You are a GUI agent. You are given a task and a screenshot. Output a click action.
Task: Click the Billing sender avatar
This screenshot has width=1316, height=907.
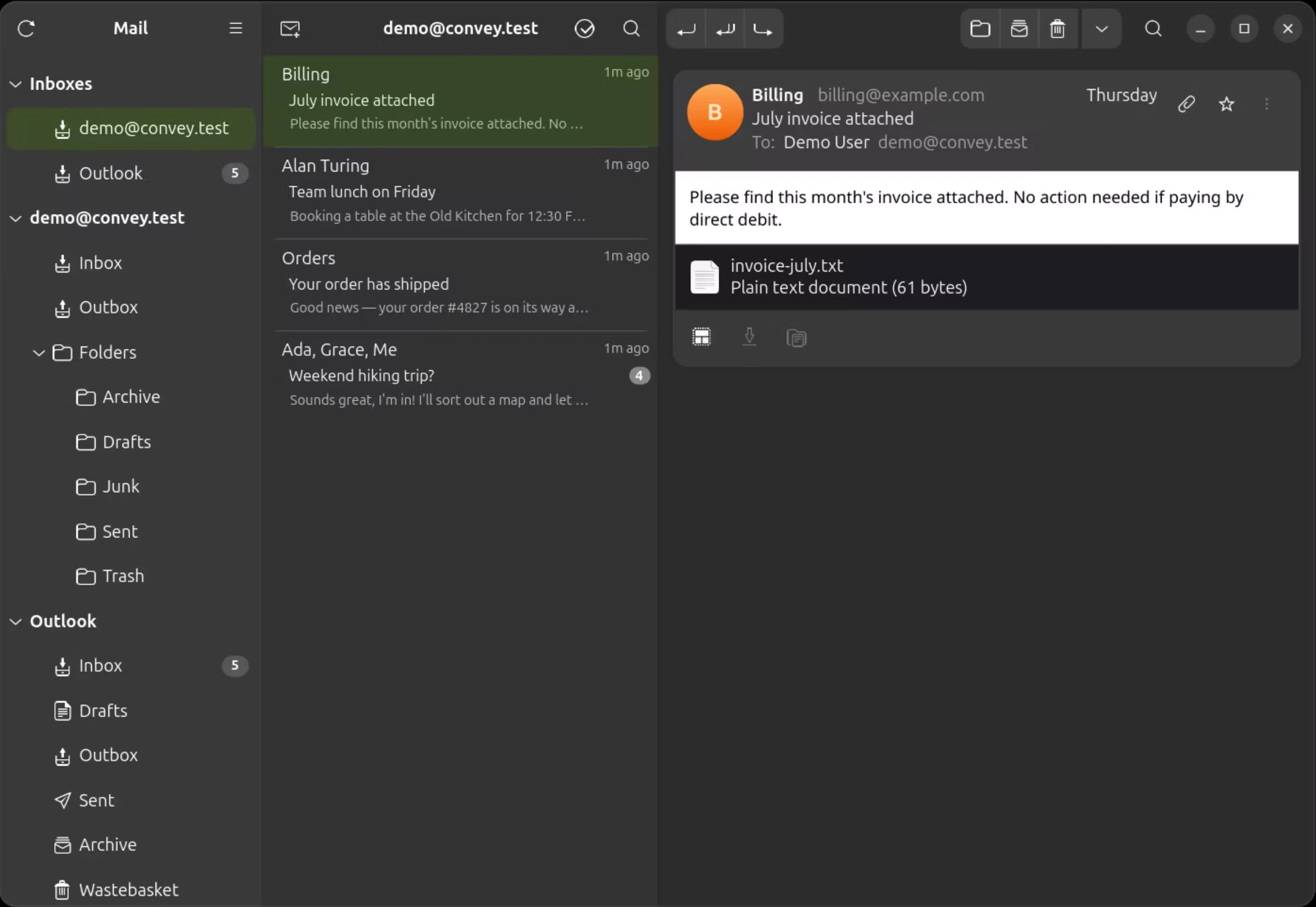[x=715, y=112]
